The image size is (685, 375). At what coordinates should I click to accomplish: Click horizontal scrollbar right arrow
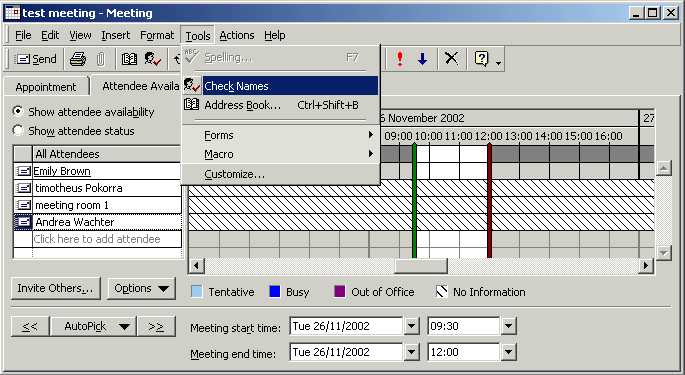coord(646,265)
